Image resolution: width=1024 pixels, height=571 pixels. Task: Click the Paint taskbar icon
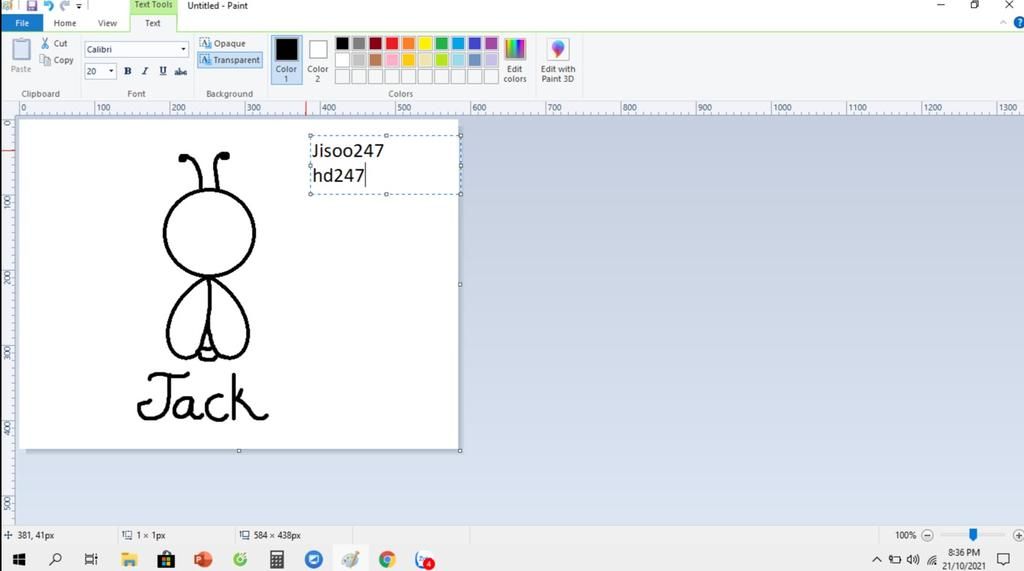351,559
